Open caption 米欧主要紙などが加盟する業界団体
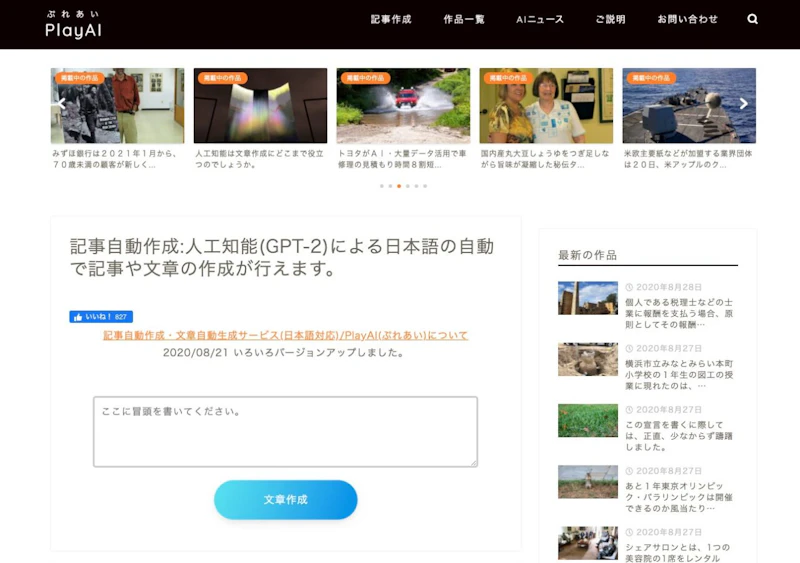 [x=688, y=159]
